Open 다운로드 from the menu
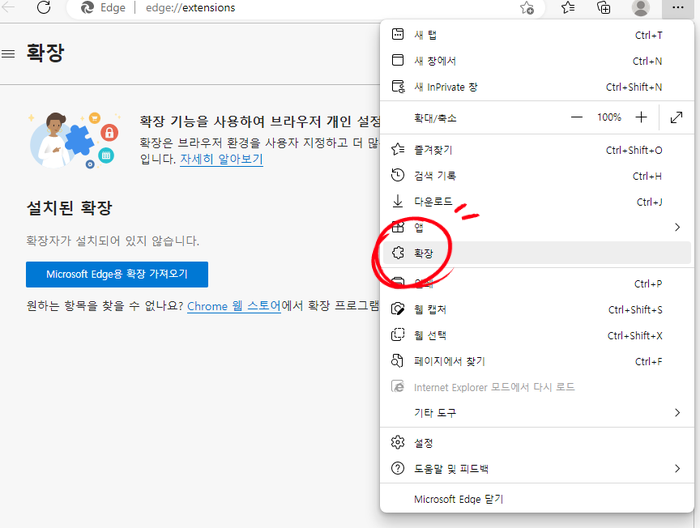 (x=536, y=202)
